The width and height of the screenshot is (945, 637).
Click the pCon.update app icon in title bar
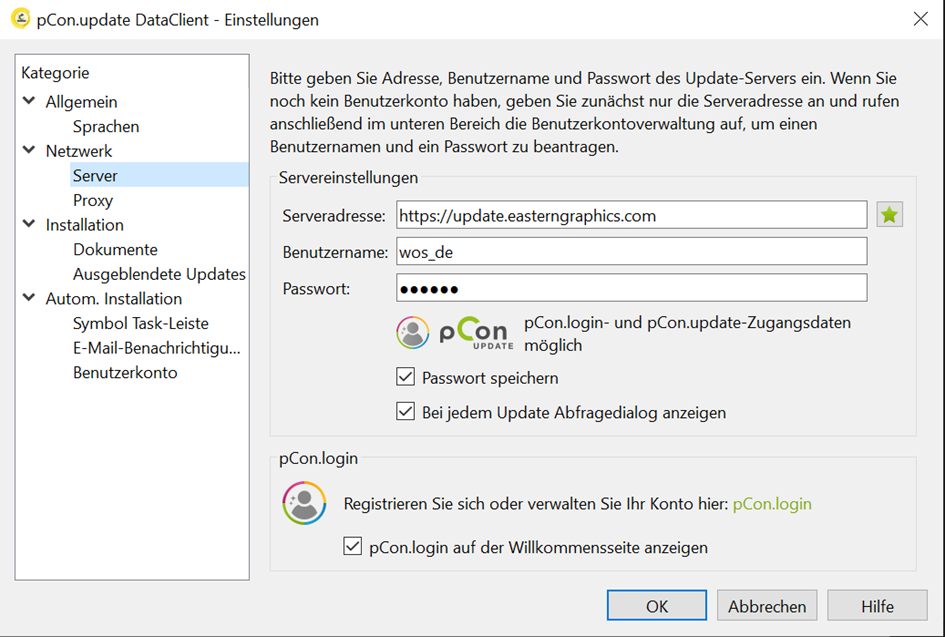pyautogui.click(x=20, y=19)
